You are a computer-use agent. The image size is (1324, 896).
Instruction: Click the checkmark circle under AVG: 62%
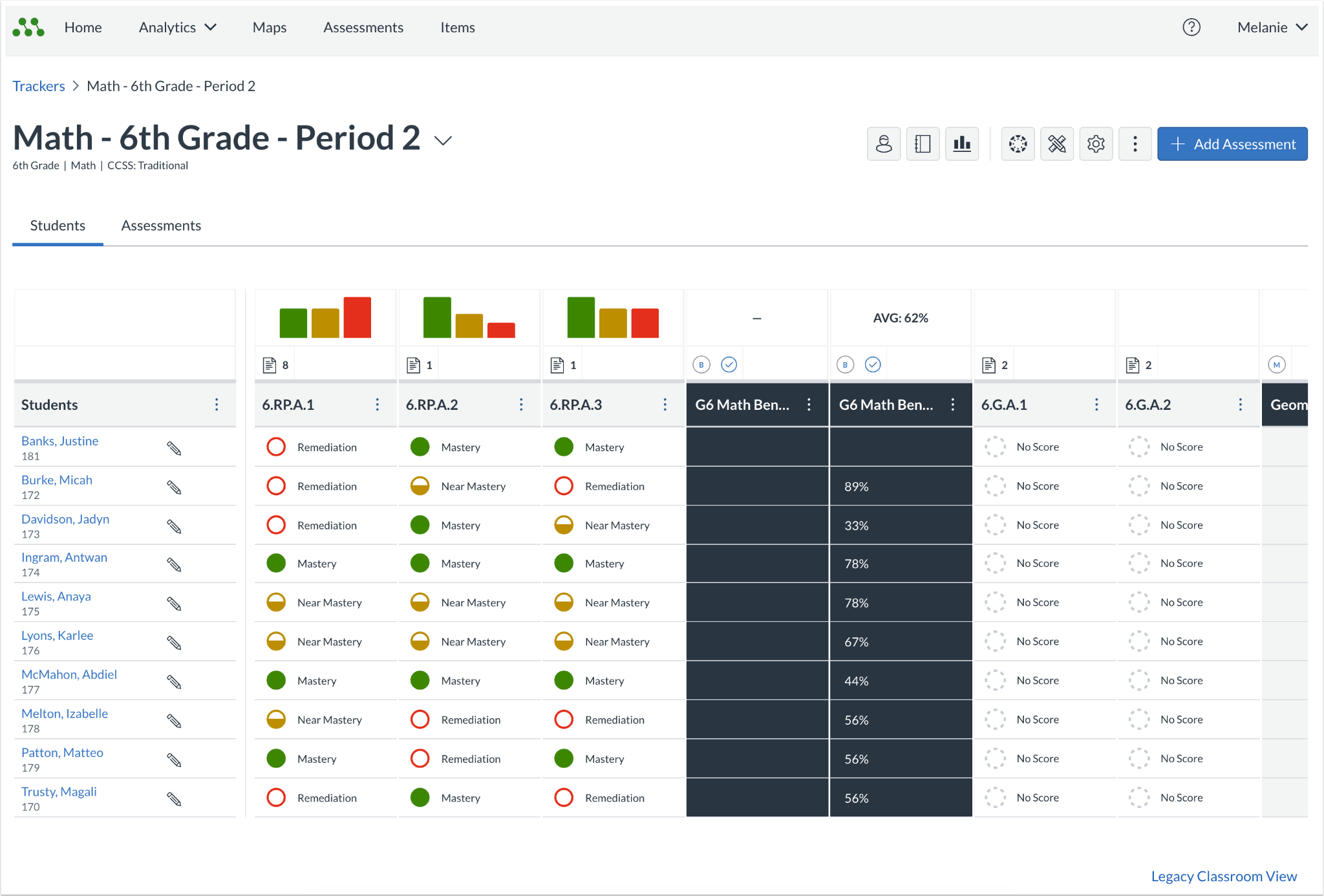[x=873, y=365]
